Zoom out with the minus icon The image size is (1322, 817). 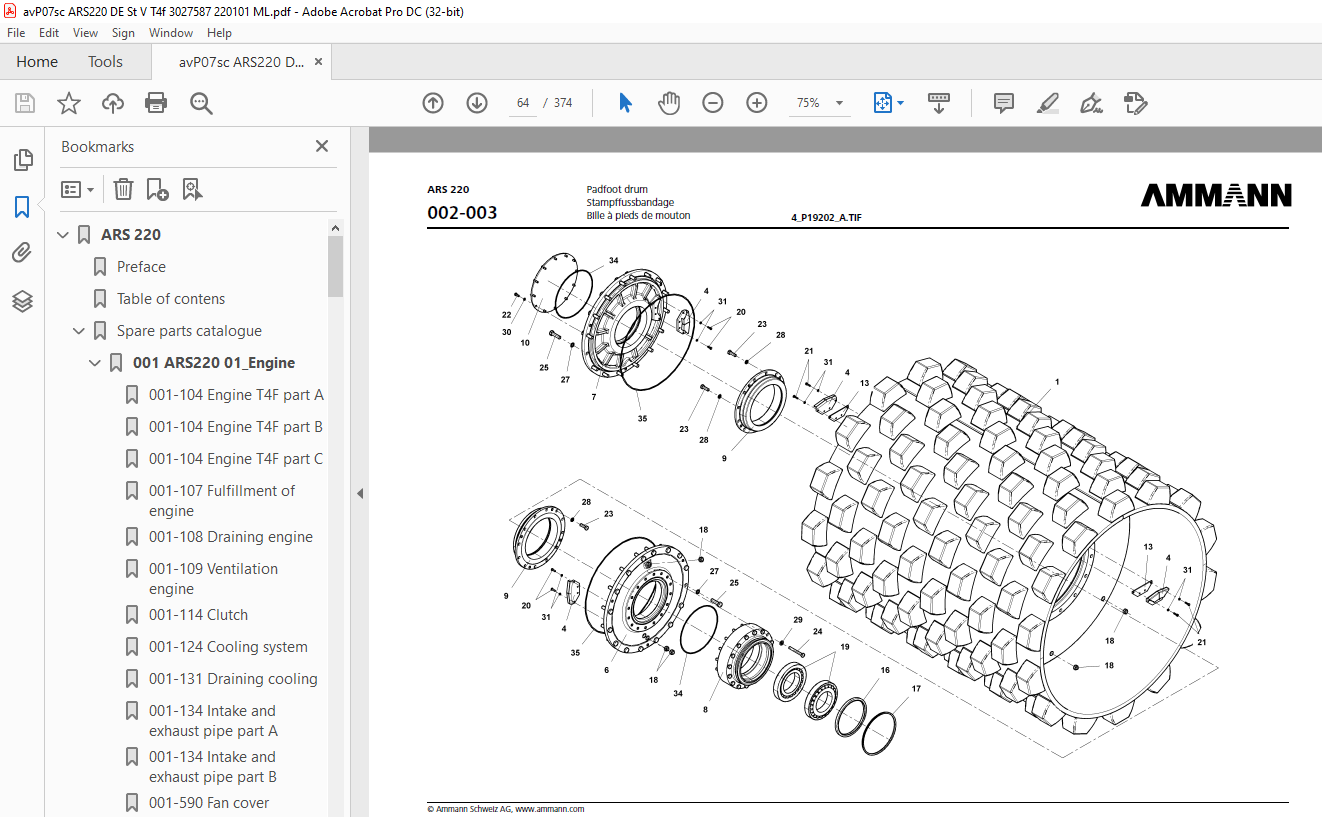coord(713,103)
